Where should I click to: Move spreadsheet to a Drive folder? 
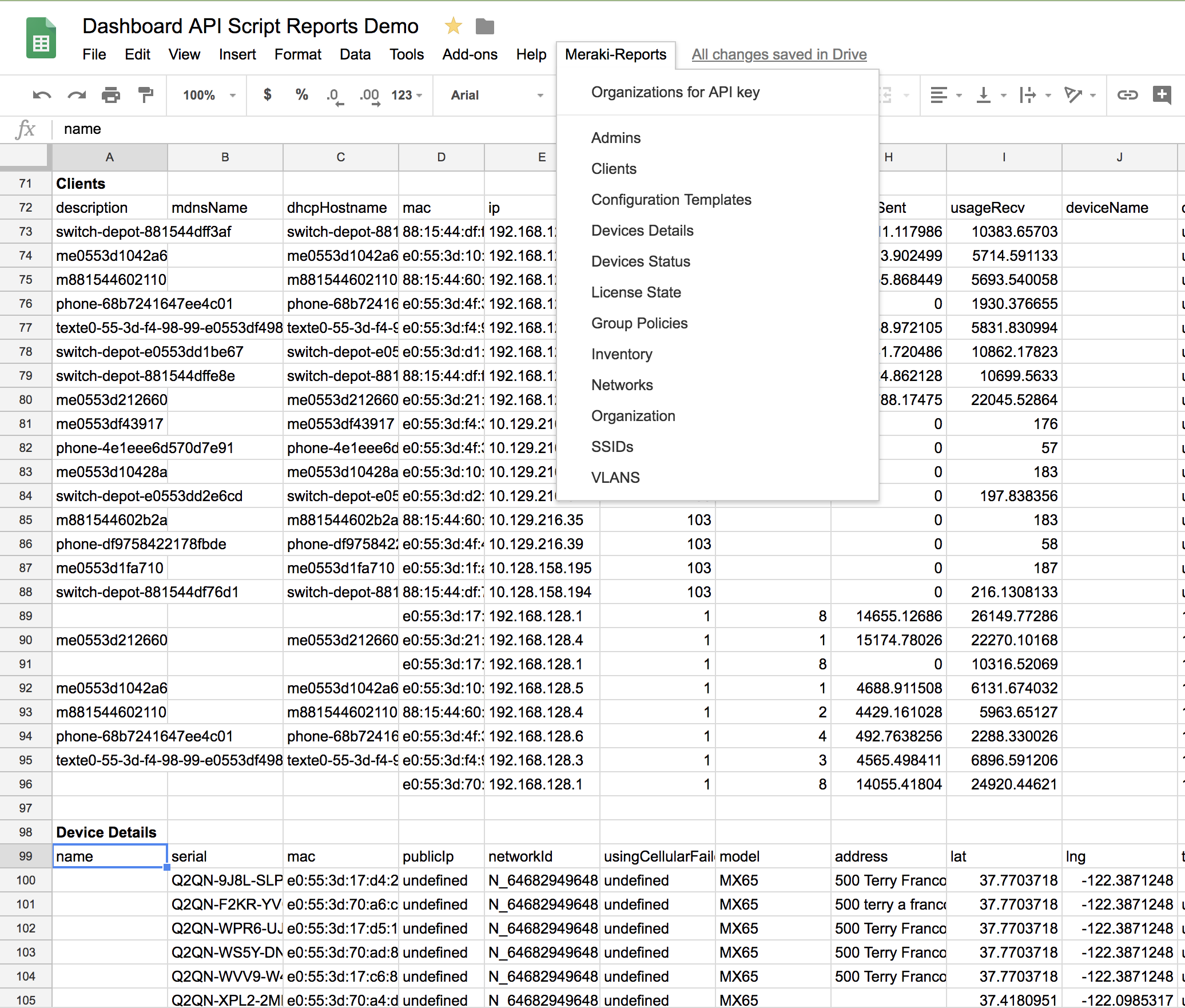(x=484, y=26)
